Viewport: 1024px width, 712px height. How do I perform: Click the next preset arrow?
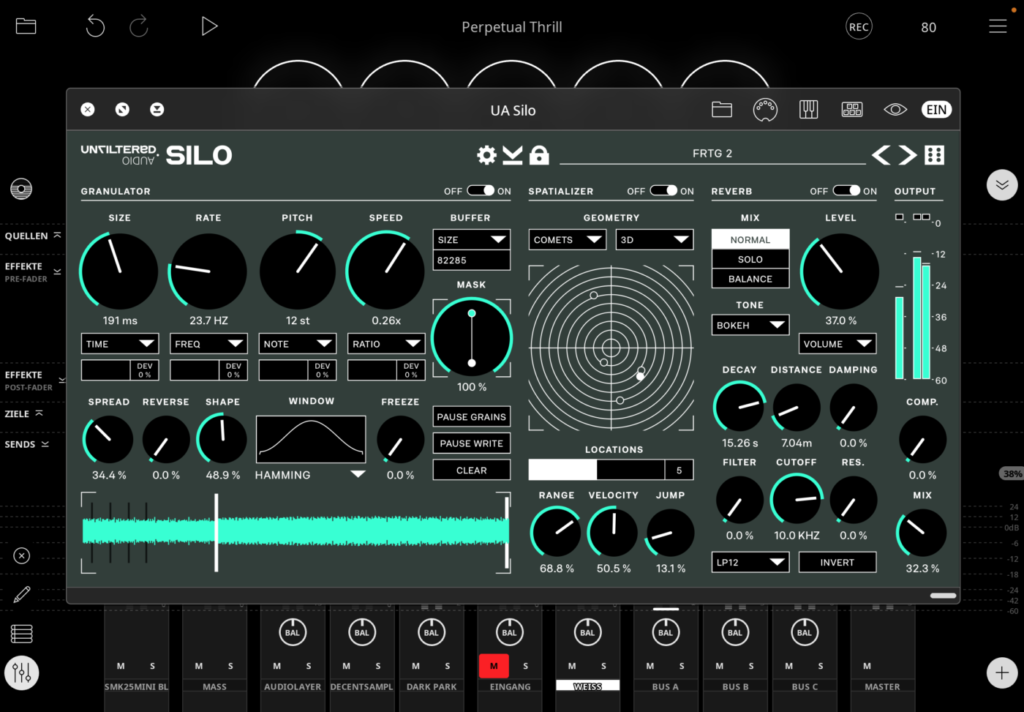tap(907, 155)
